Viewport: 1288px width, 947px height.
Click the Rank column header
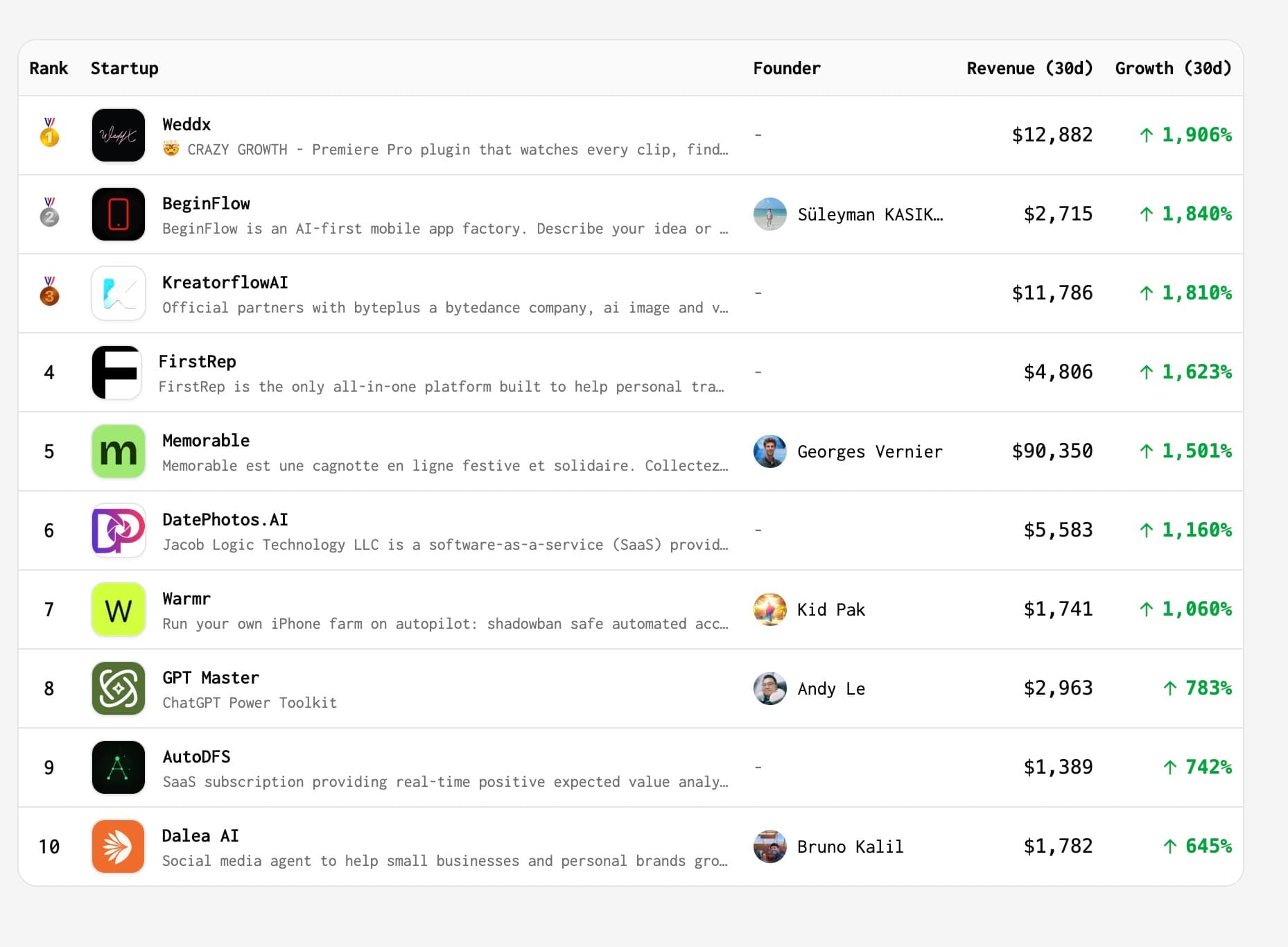49,68
